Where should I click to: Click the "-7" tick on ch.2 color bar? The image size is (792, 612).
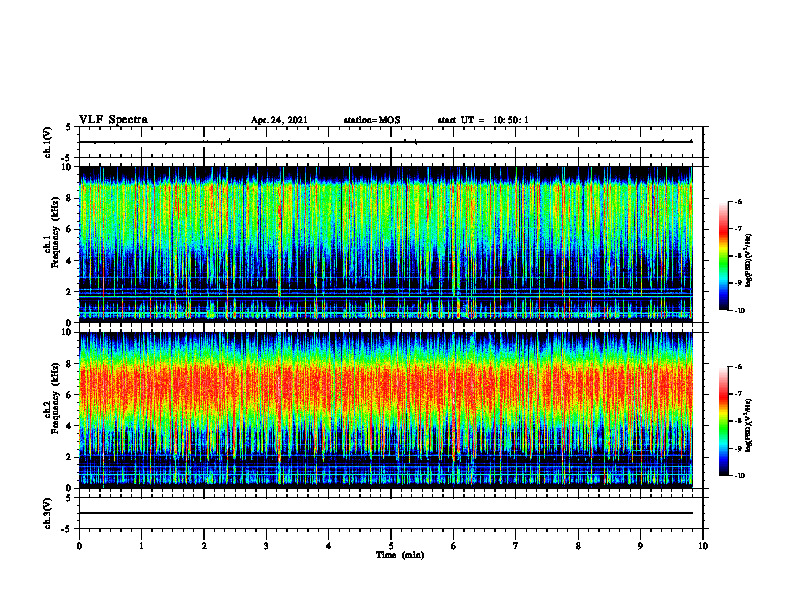coord(738,394)
